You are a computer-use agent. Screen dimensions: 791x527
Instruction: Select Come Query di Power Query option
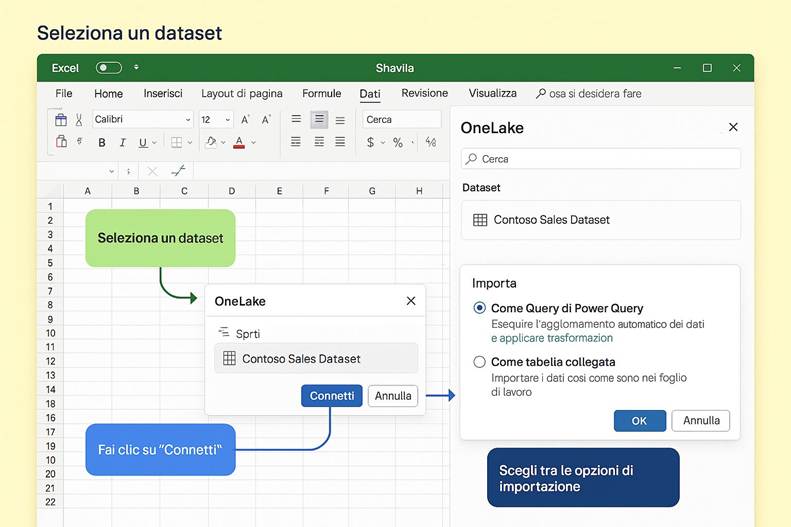[480, 308]
